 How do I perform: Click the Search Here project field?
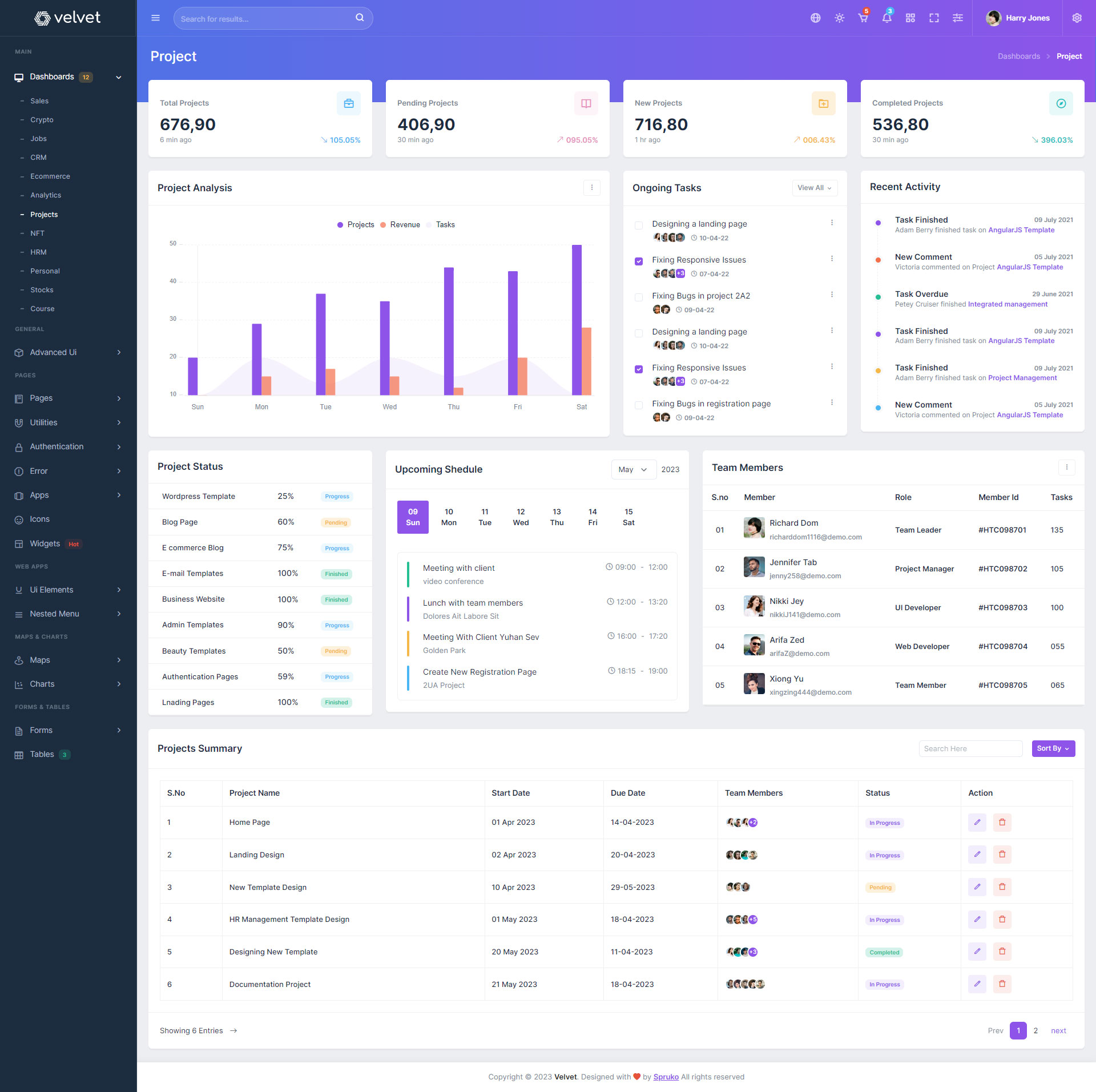[970, 749]
